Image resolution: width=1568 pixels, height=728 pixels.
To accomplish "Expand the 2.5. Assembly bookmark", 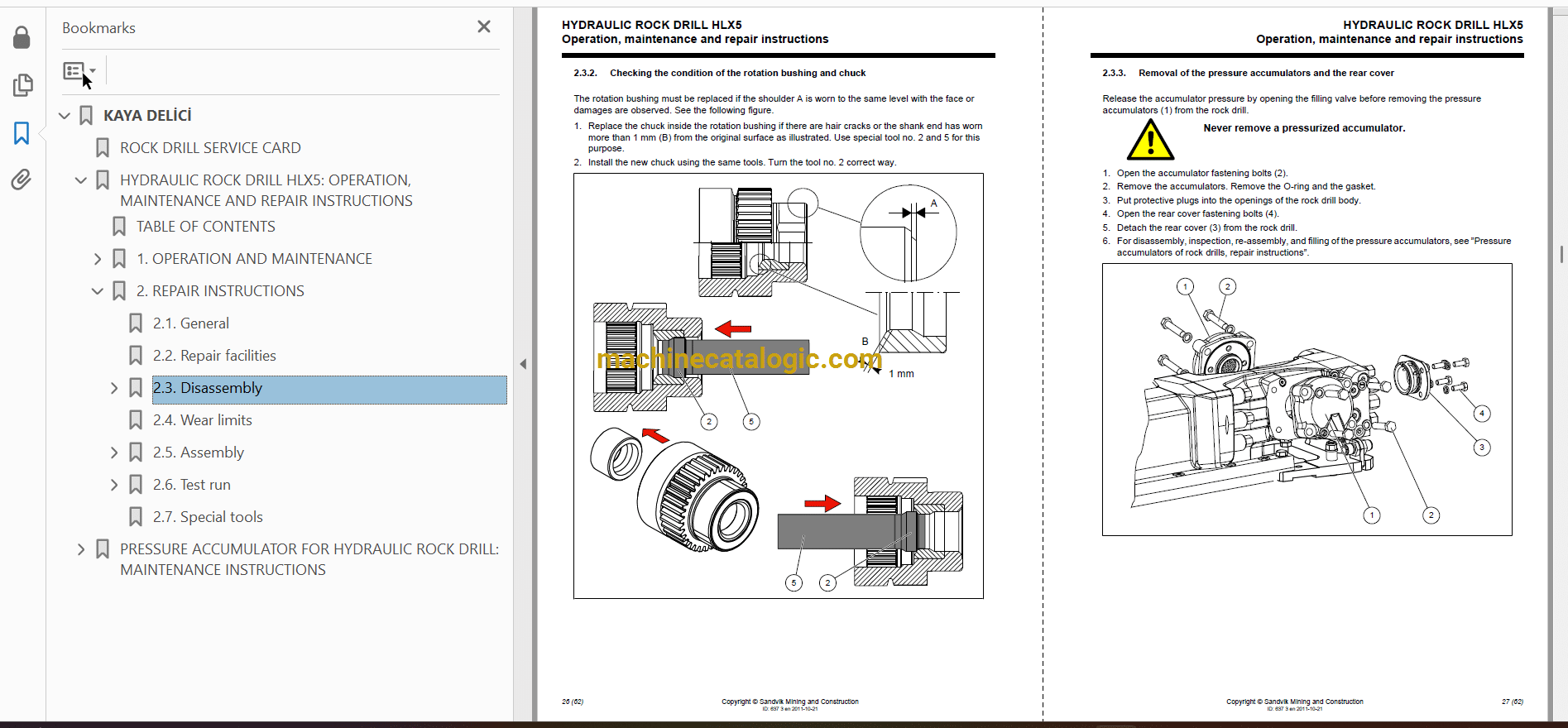I will 114,453.
